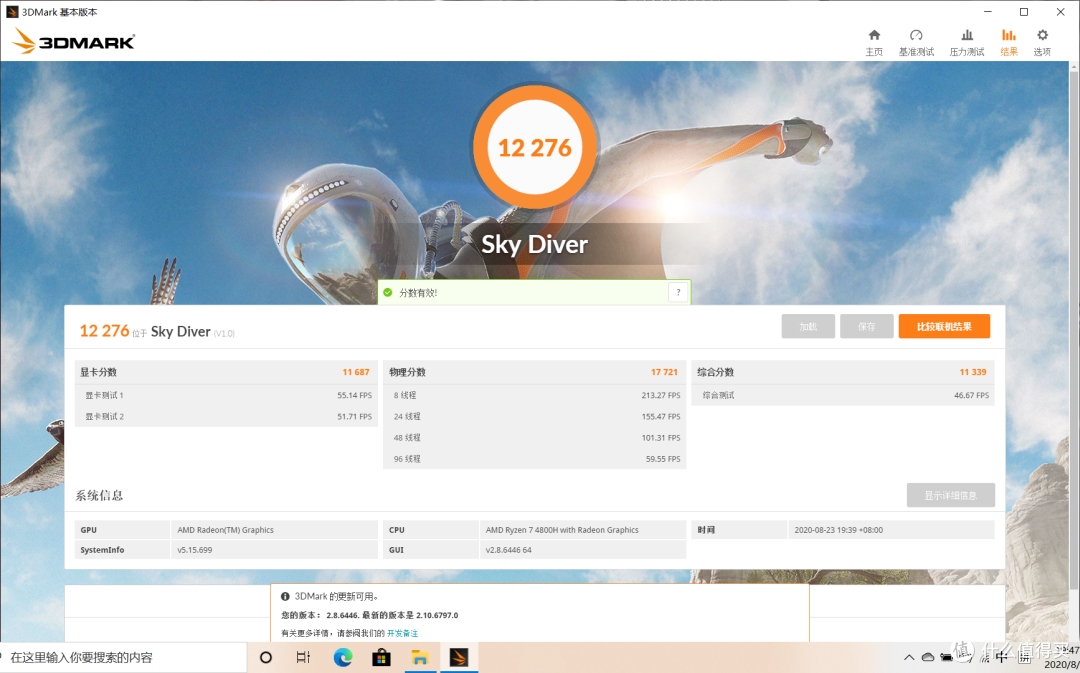1080x673 pixels.
Task: Click the Windows search box
Action: pos(123,657)
